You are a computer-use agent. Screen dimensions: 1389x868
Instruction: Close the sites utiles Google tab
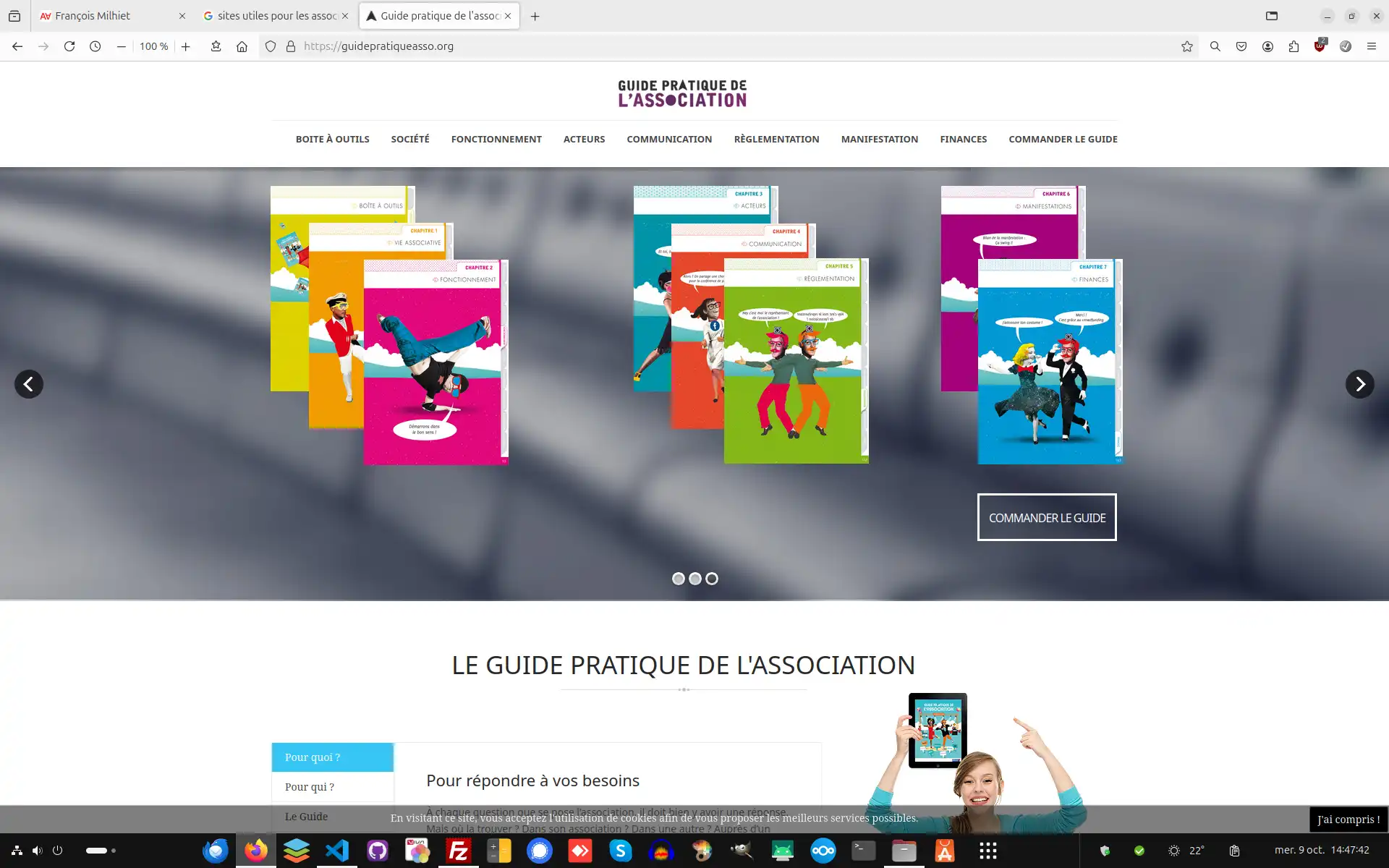tap(345, 16)
